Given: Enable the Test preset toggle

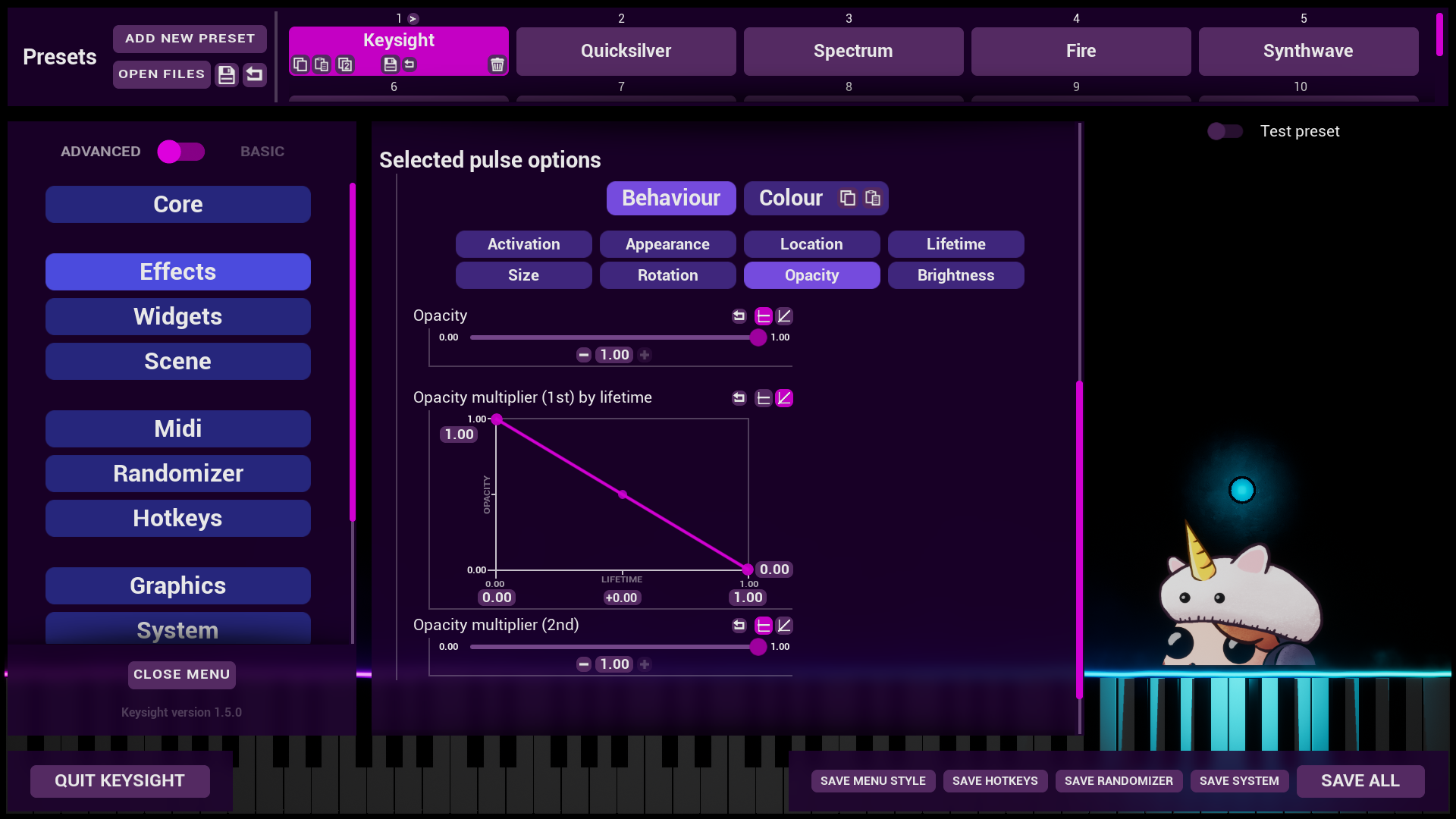Looking at the screenshot, I should (1225, 131).
